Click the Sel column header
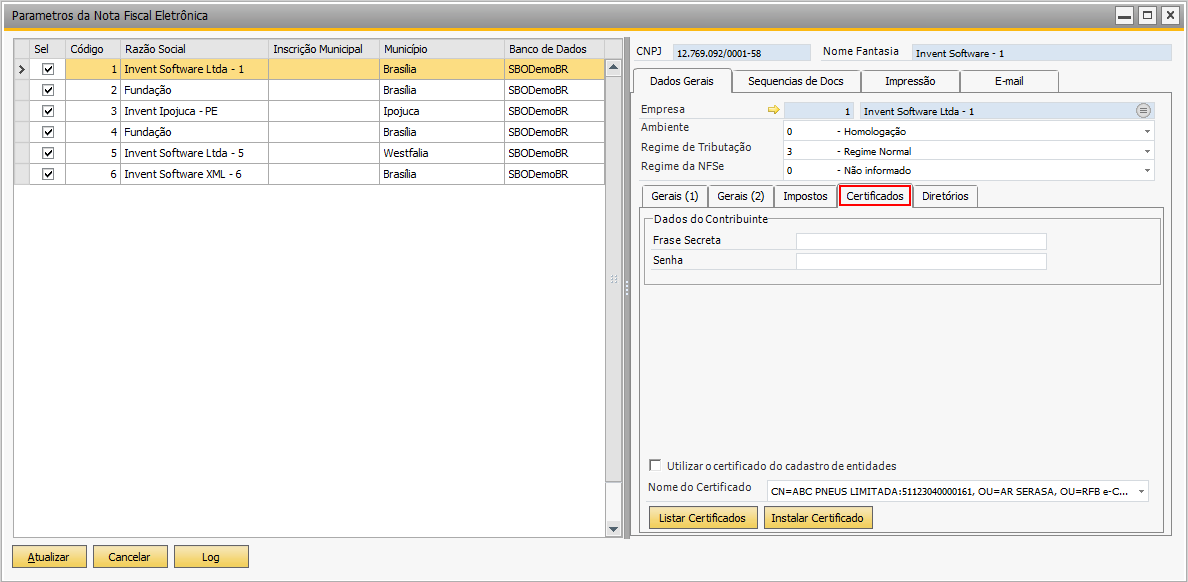This screenshot has height=582, width=1188. pyautogui.click(x=48, y=48)
